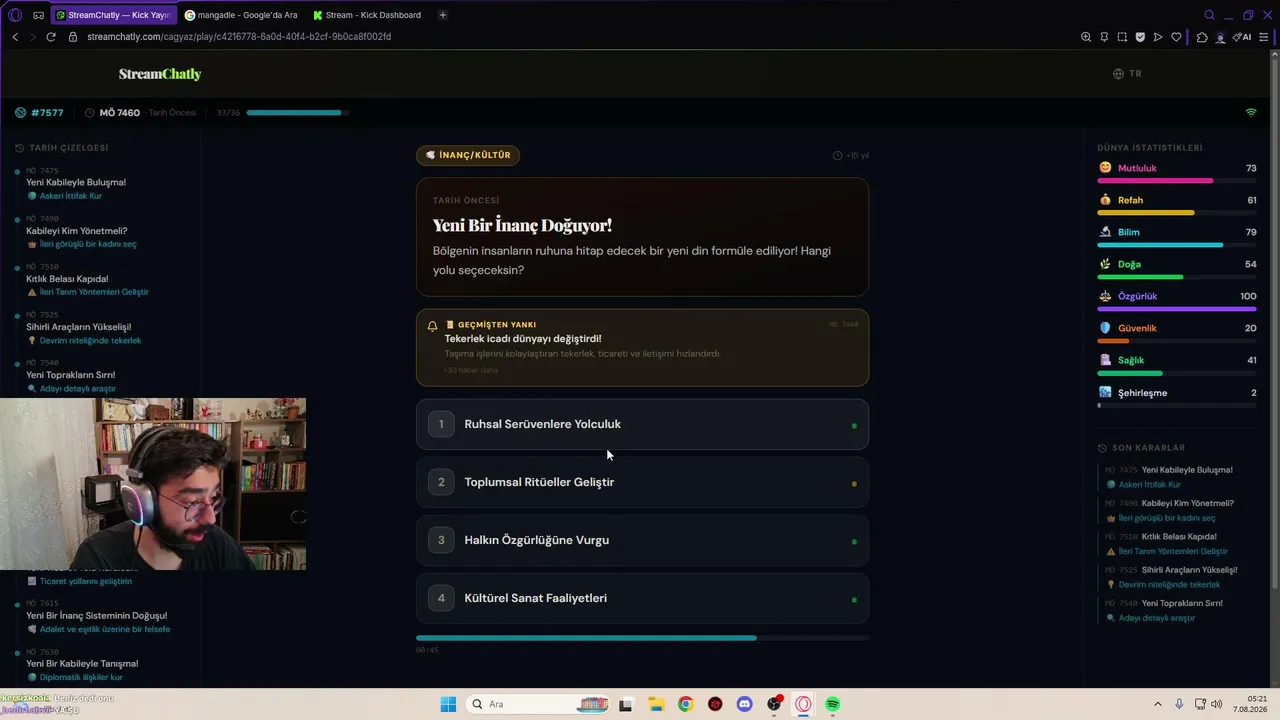Click the Tarih Çizelgesi timeline header
1280x720 pixels.
(62, 148)
